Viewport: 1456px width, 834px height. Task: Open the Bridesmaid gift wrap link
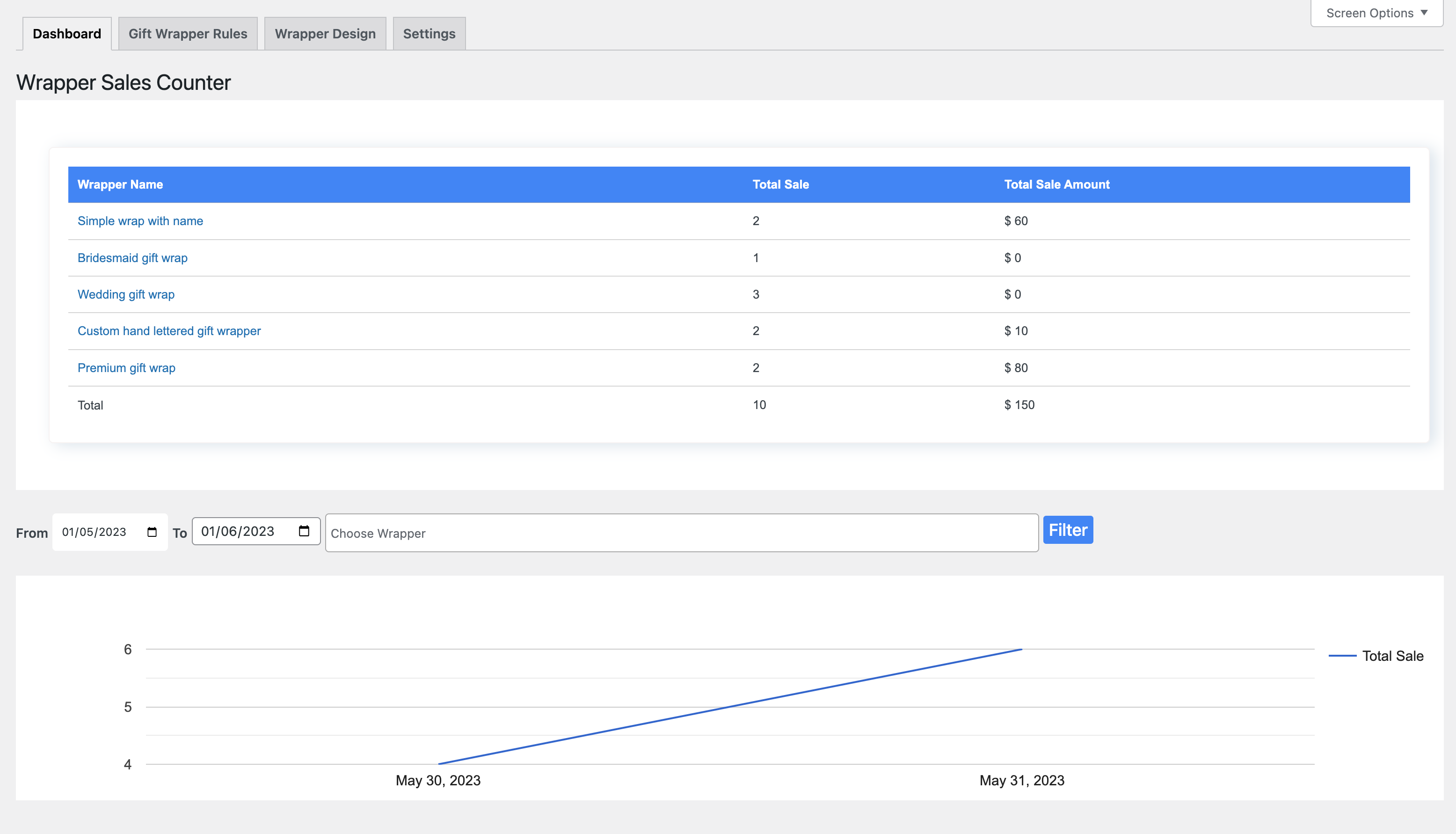[x=132, y=258]
